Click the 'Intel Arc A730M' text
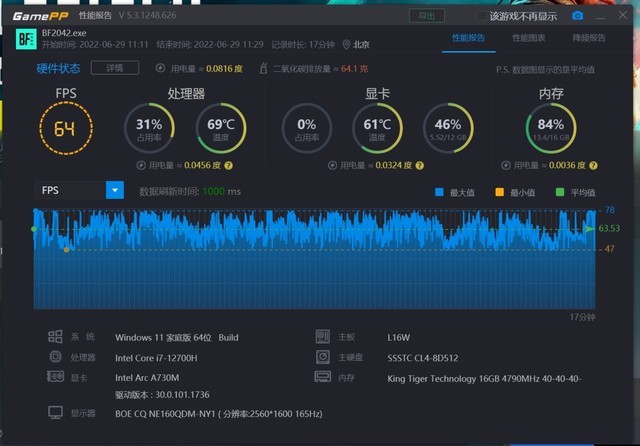640x446 pixels. (147, 378)
